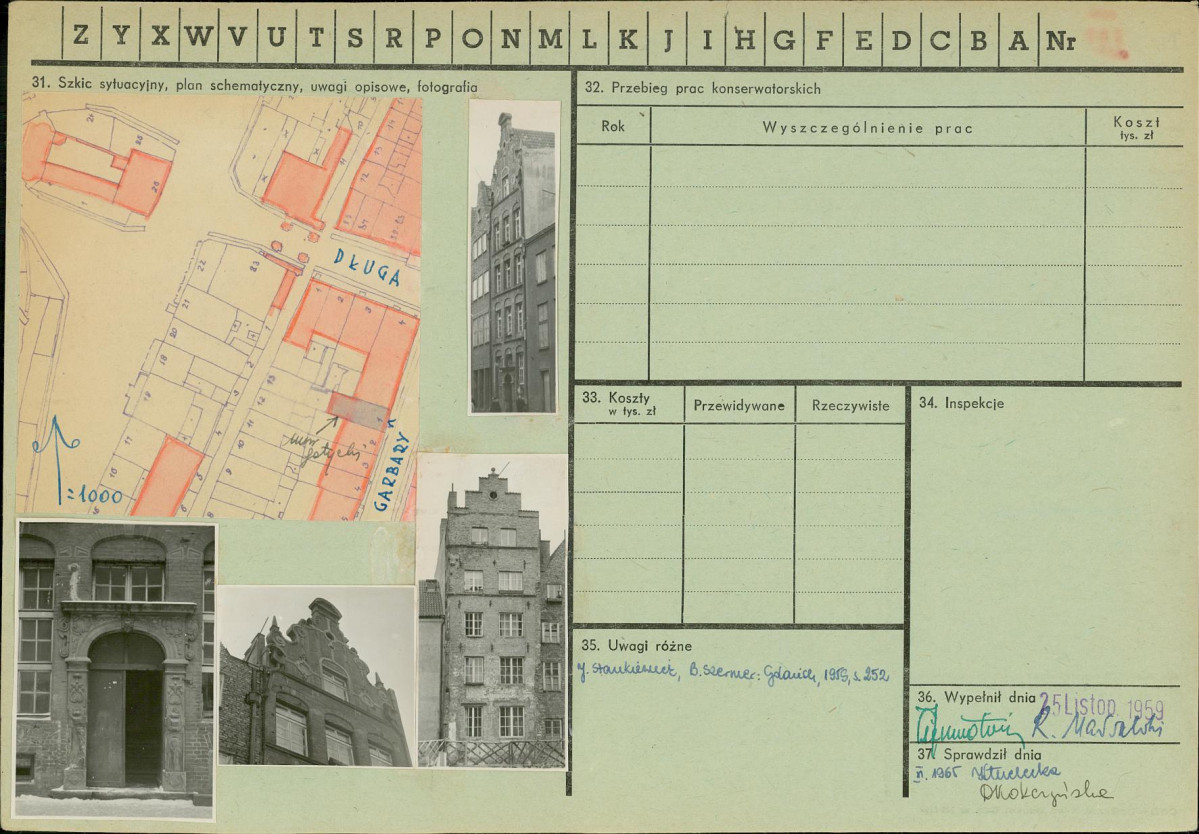
Task: Click the "GARBARY" street label on map
Action: 391,472
